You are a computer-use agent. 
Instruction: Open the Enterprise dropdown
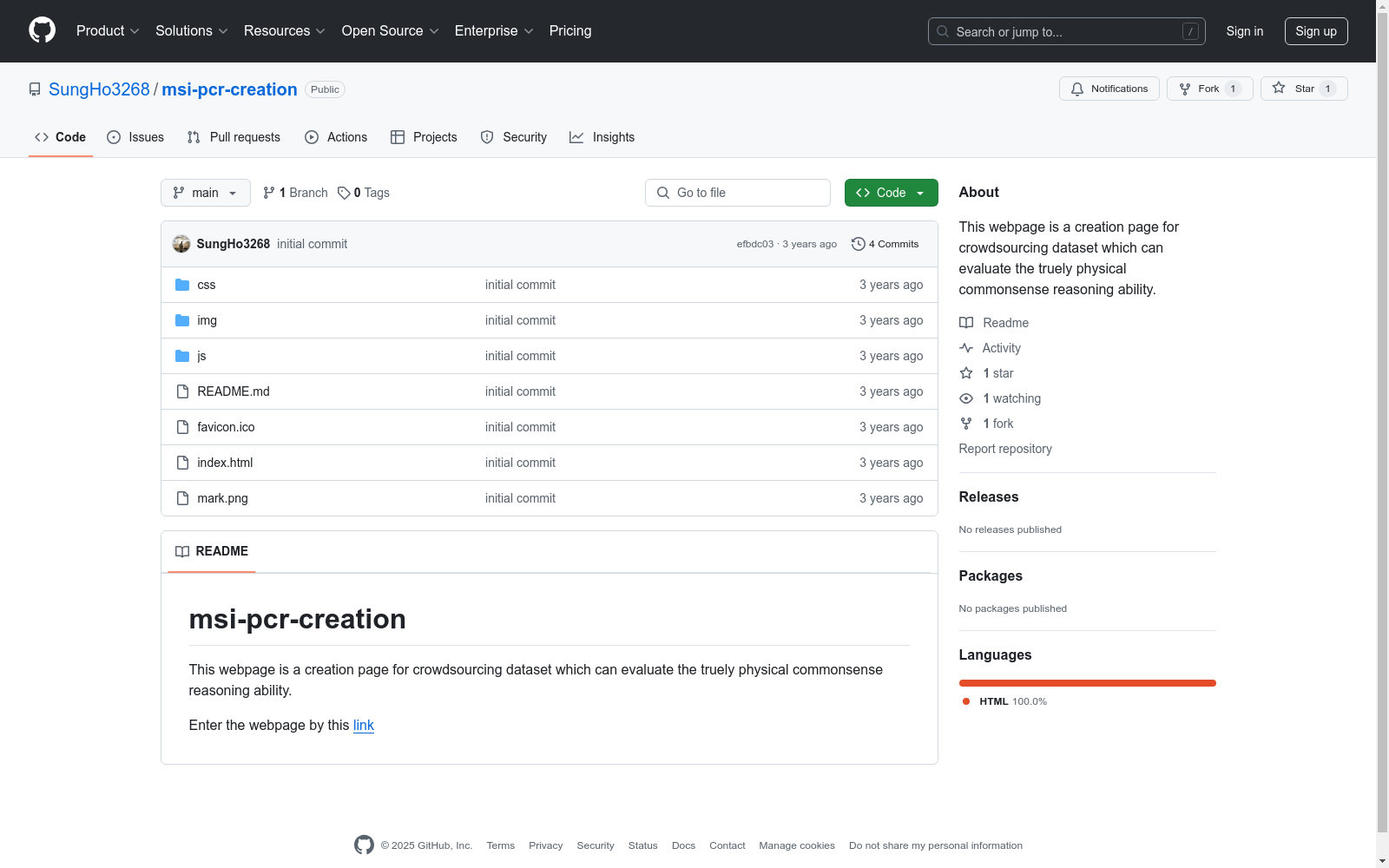click(x=494, y=30)
